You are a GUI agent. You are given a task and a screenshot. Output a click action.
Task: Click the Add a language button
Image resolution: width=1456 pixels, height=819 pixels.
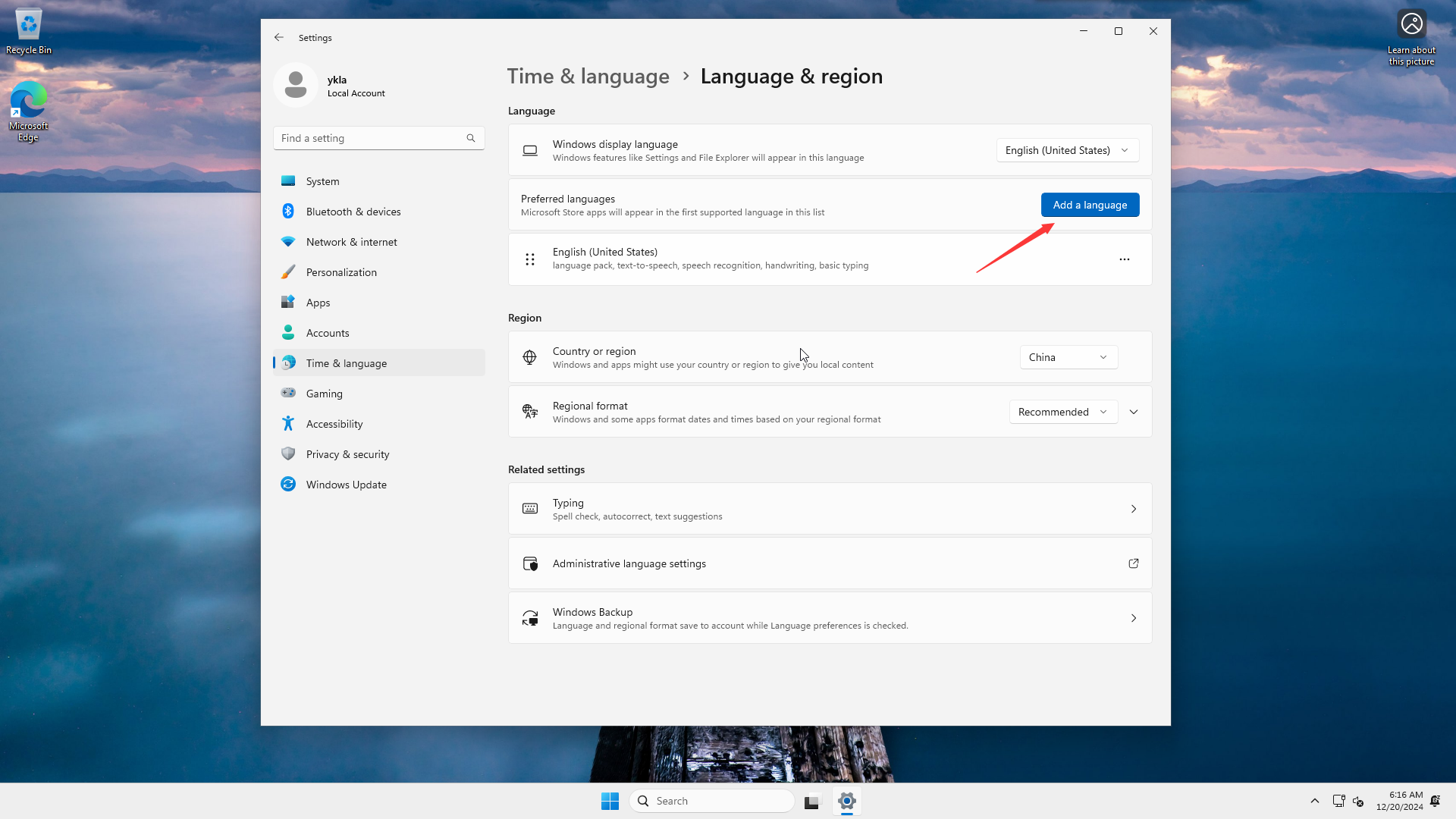[1090, 205]
